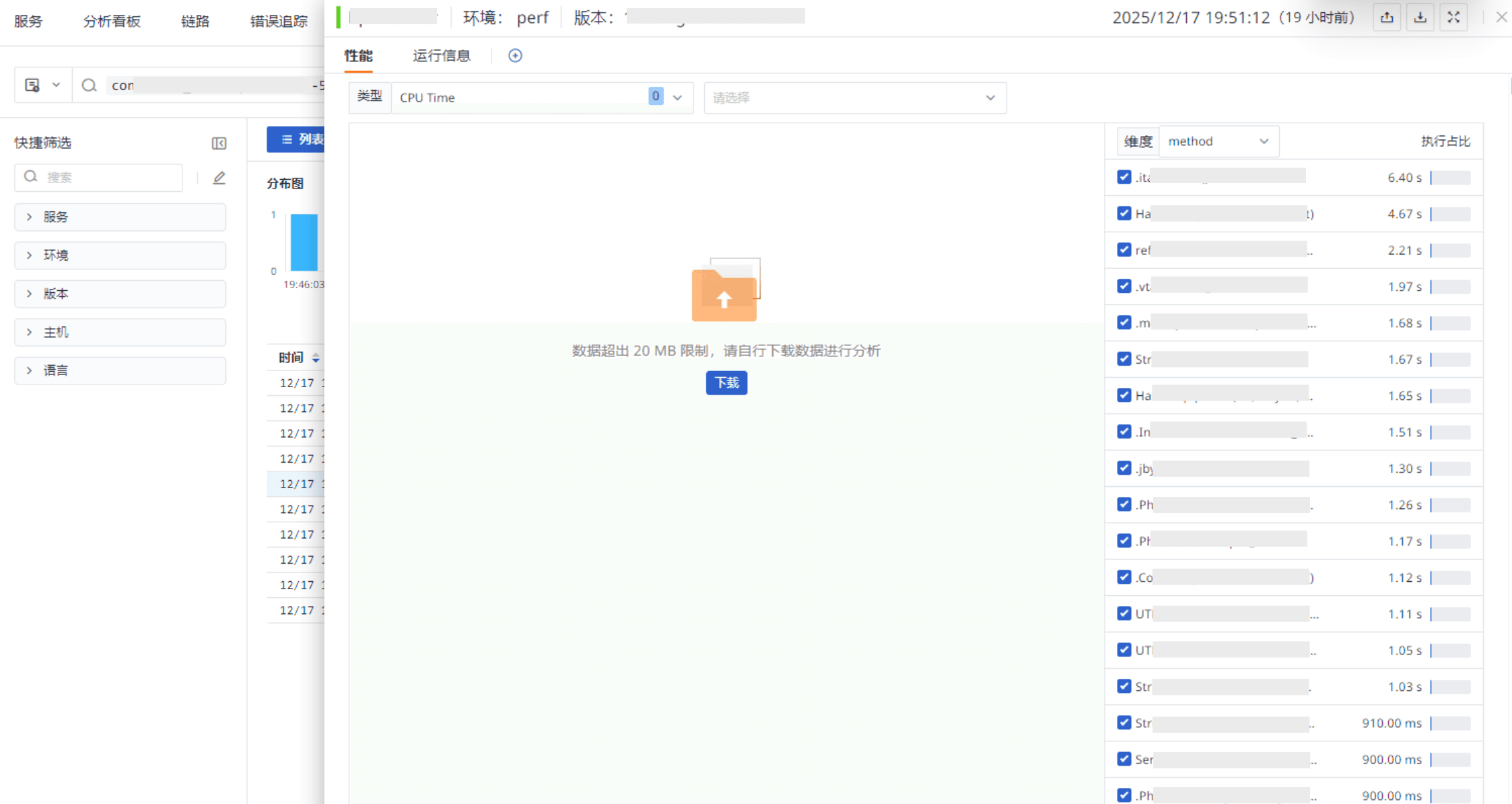Click the time column sort icon
This screenshot has height=804, width=1512.
tap(316, 358)
